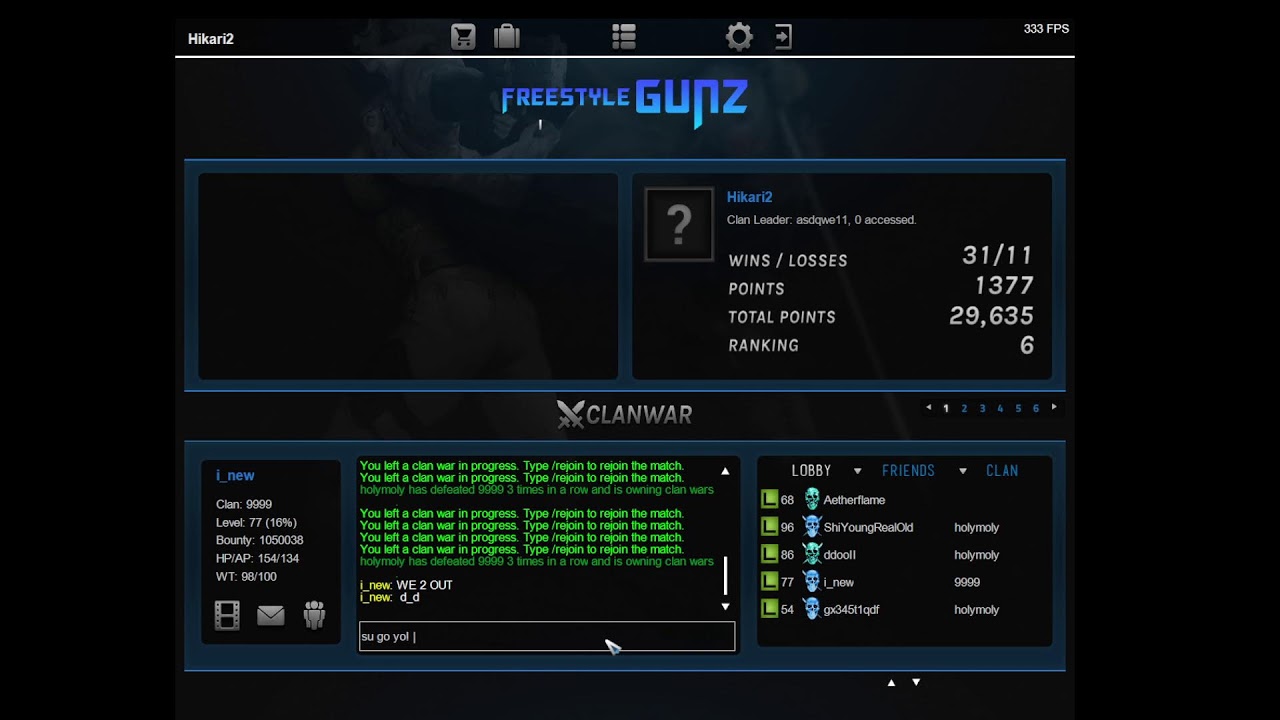1280x720 pixels.
Task: Open the replay film icon
Action: click(227, 615)
